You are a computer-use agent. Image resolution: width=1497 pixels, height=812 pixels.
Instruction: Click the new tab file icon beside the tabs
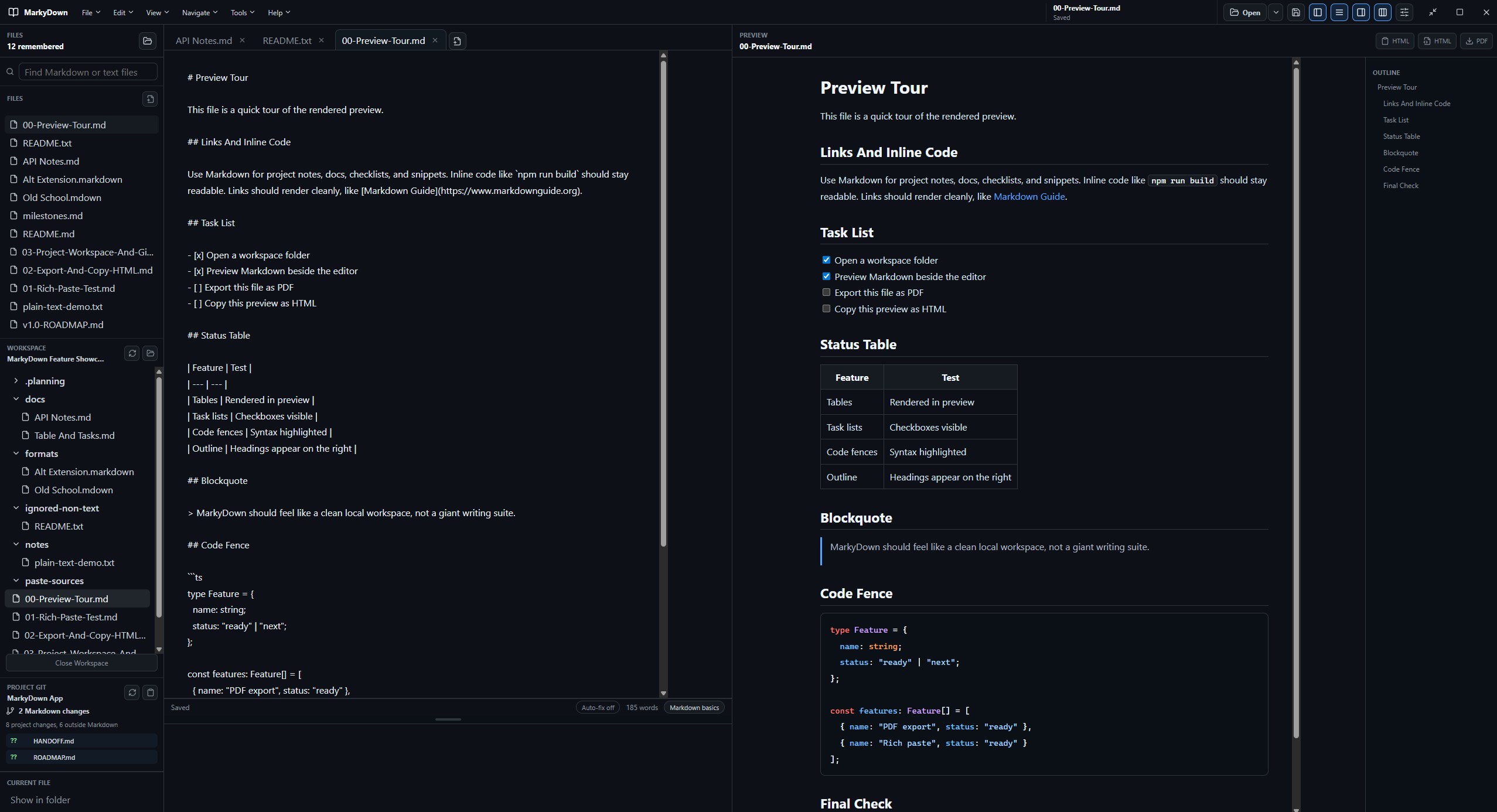(457, 41)
